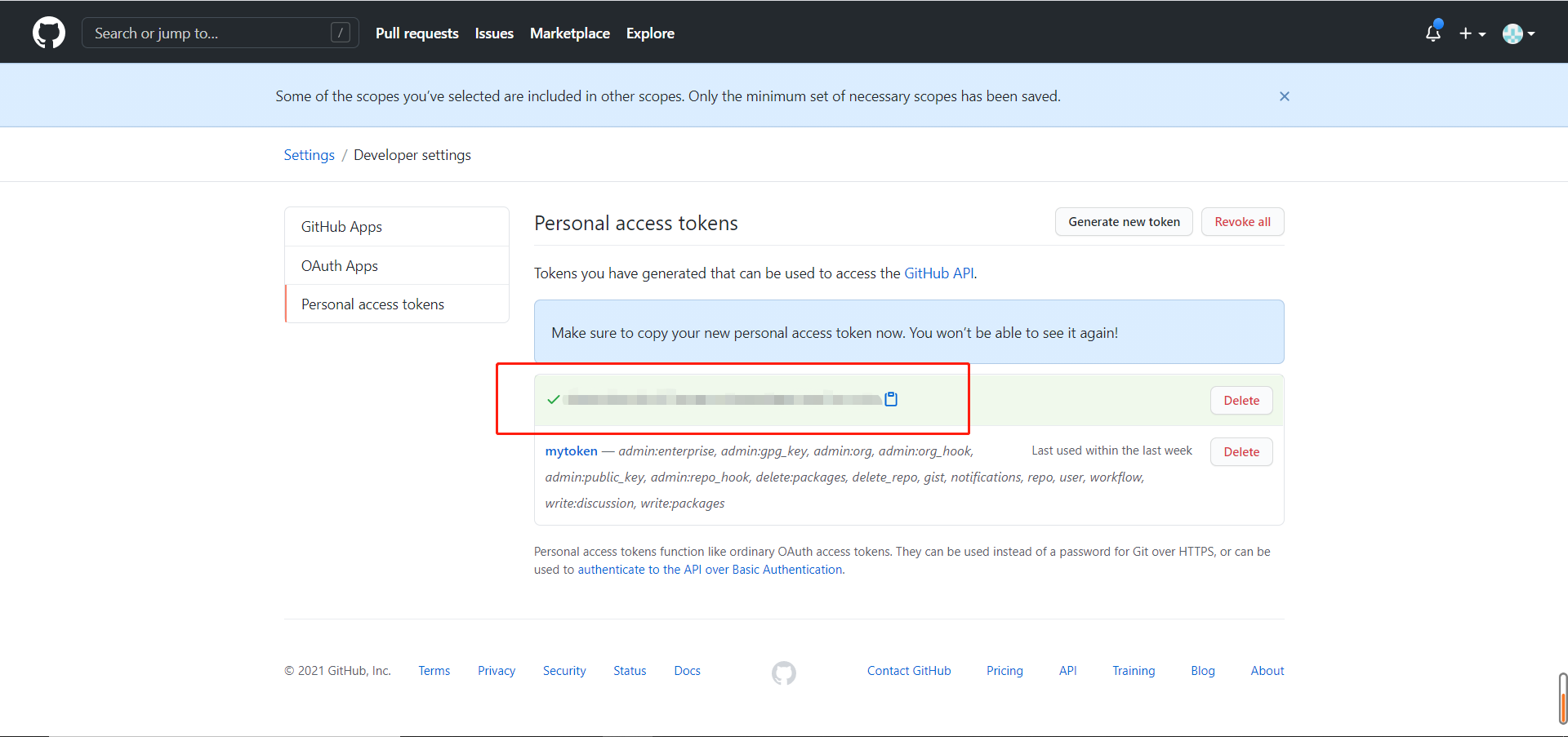This screenshot has height=737, width=1568.
Task: Click the page vertical scrollbar
Action: coord(1562,699)
